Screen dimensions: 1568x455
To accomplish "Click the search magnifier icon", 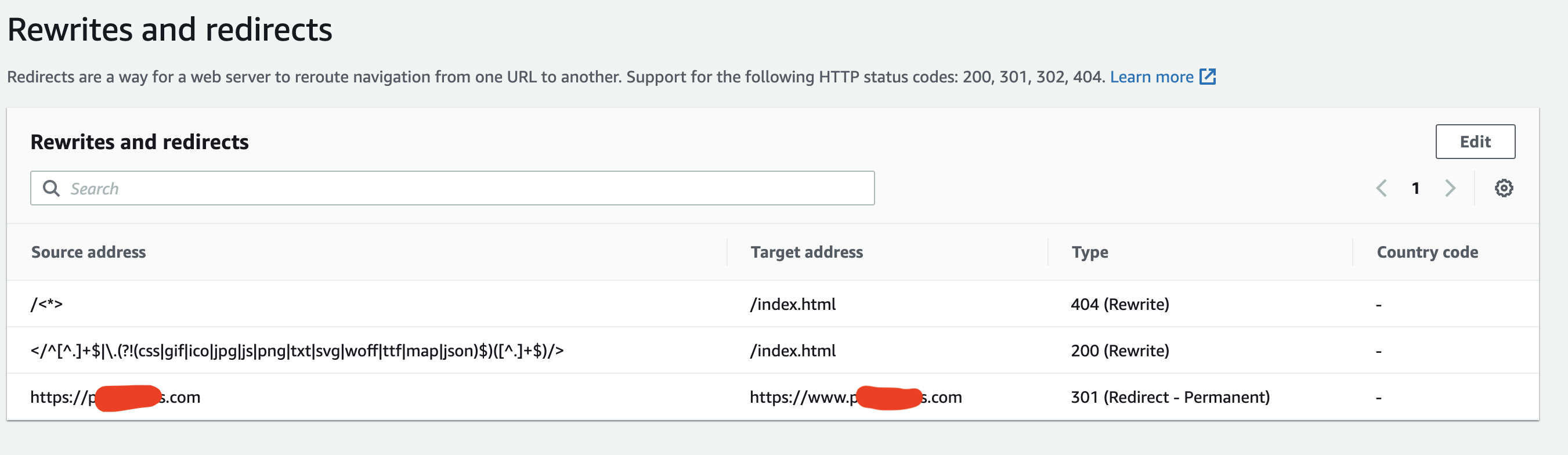I will point(51,188).
